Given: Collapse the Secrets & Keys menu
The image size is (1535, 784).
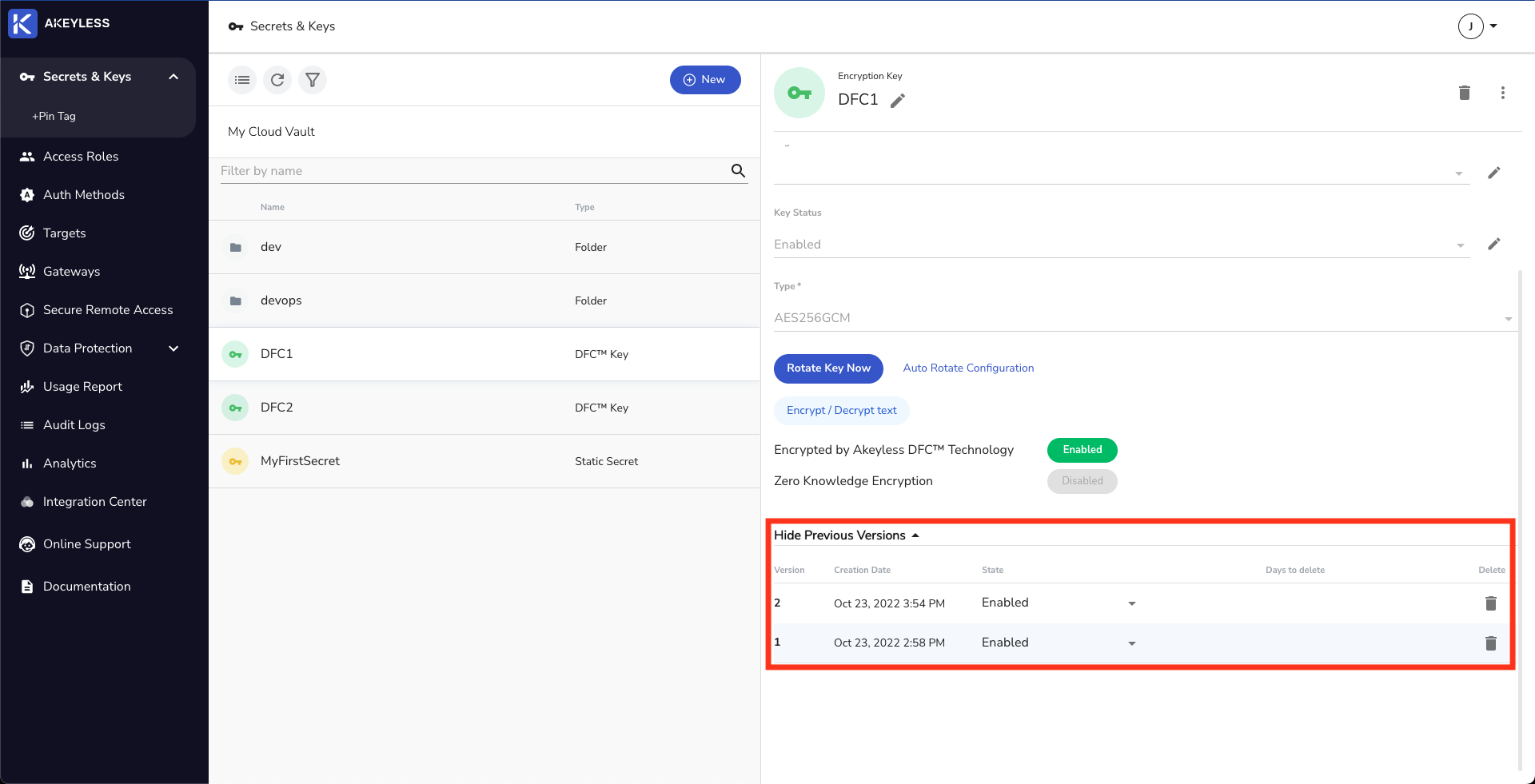Looking at the screenshot, I should click(x=173, y=77).
